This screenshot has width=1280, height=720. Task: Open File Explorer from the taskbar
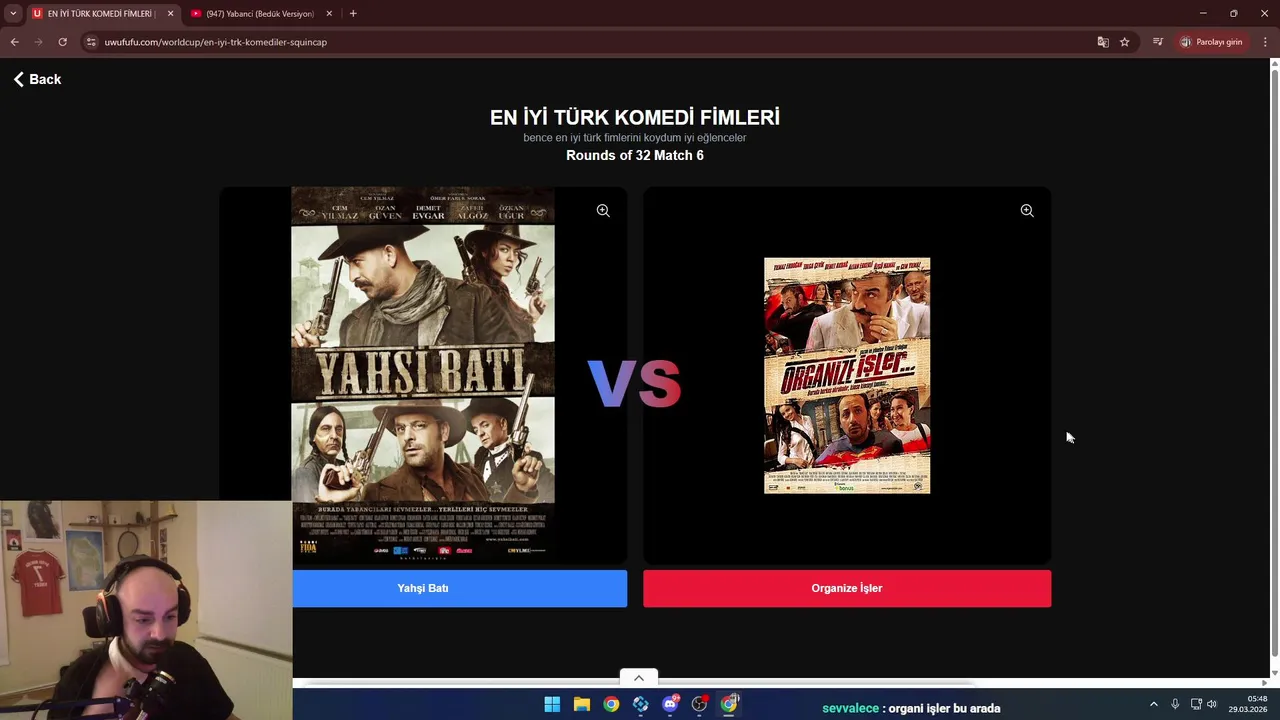coord(582,704)
